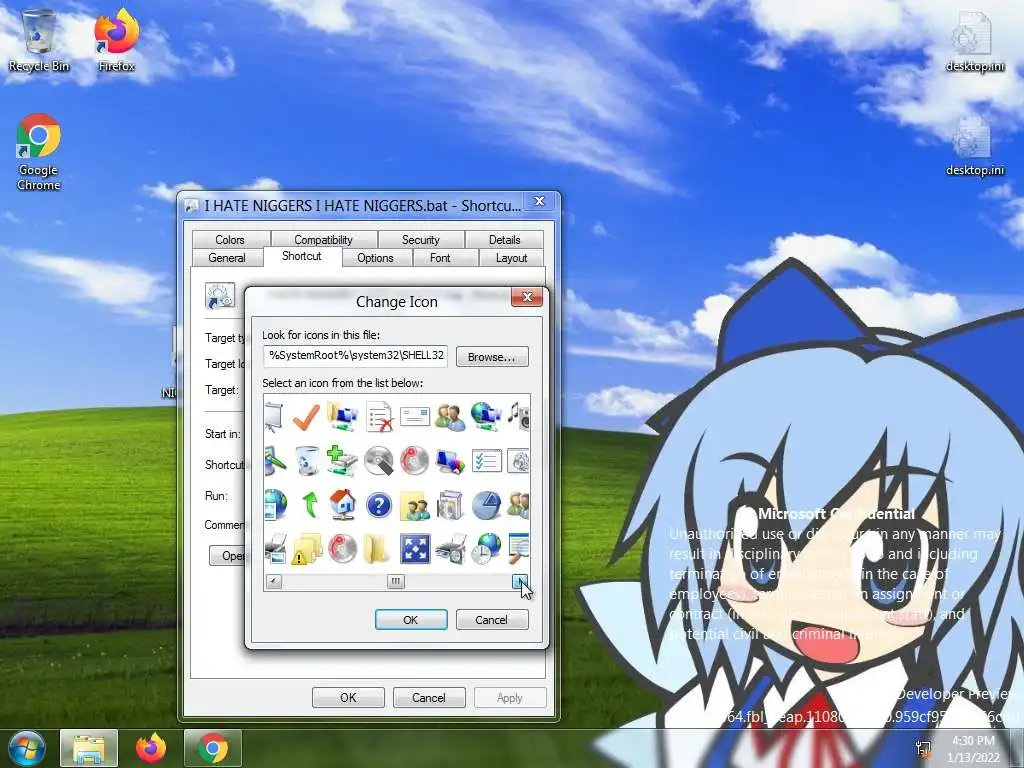This screenshot has height=768, width=1024.
Task: Choose the green plus drive icon
Action: [342, 460]
